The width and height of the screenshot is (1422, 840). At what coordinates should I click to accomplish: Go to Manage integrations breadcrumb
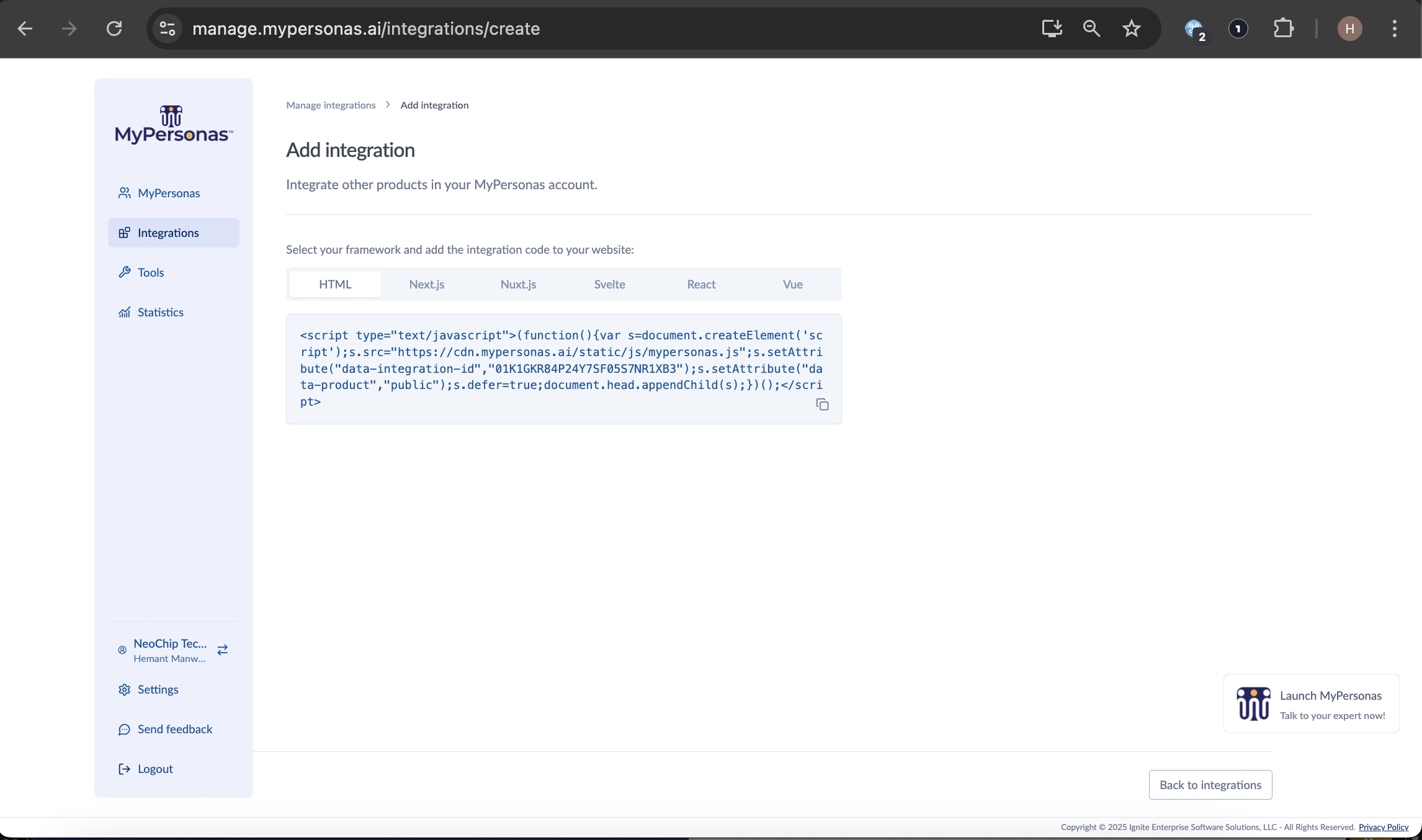331,105
